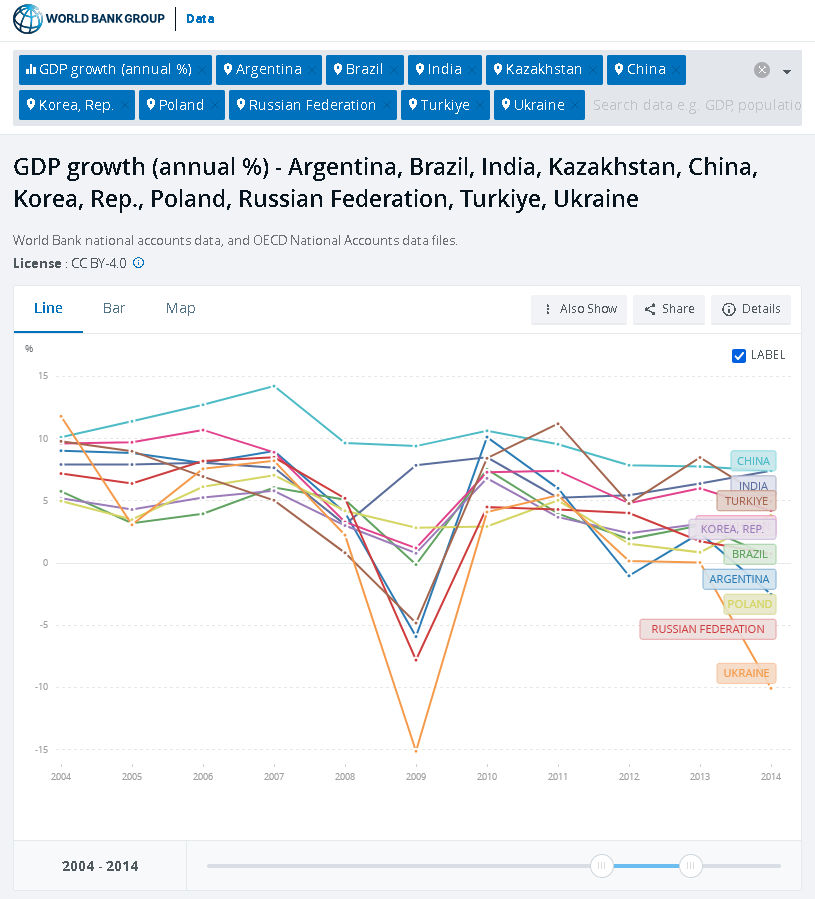The width and height of the screenshot is (815, 899).
Task: Click the location pin icon on Brazil tag
Action: coord(337,70)
